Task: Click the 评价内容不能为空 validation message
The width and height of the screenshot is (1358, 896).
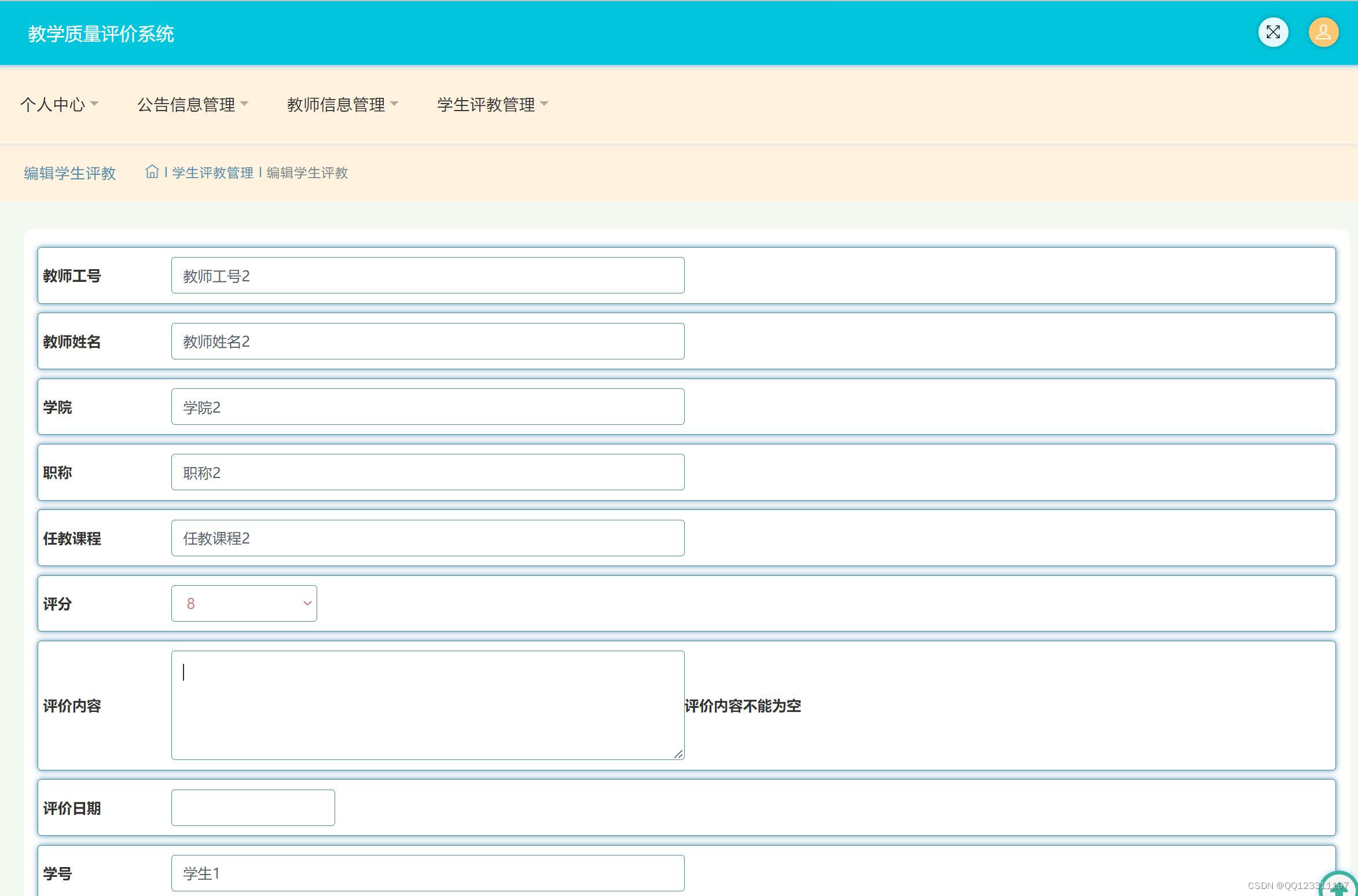Action: (x=743, y=706)
